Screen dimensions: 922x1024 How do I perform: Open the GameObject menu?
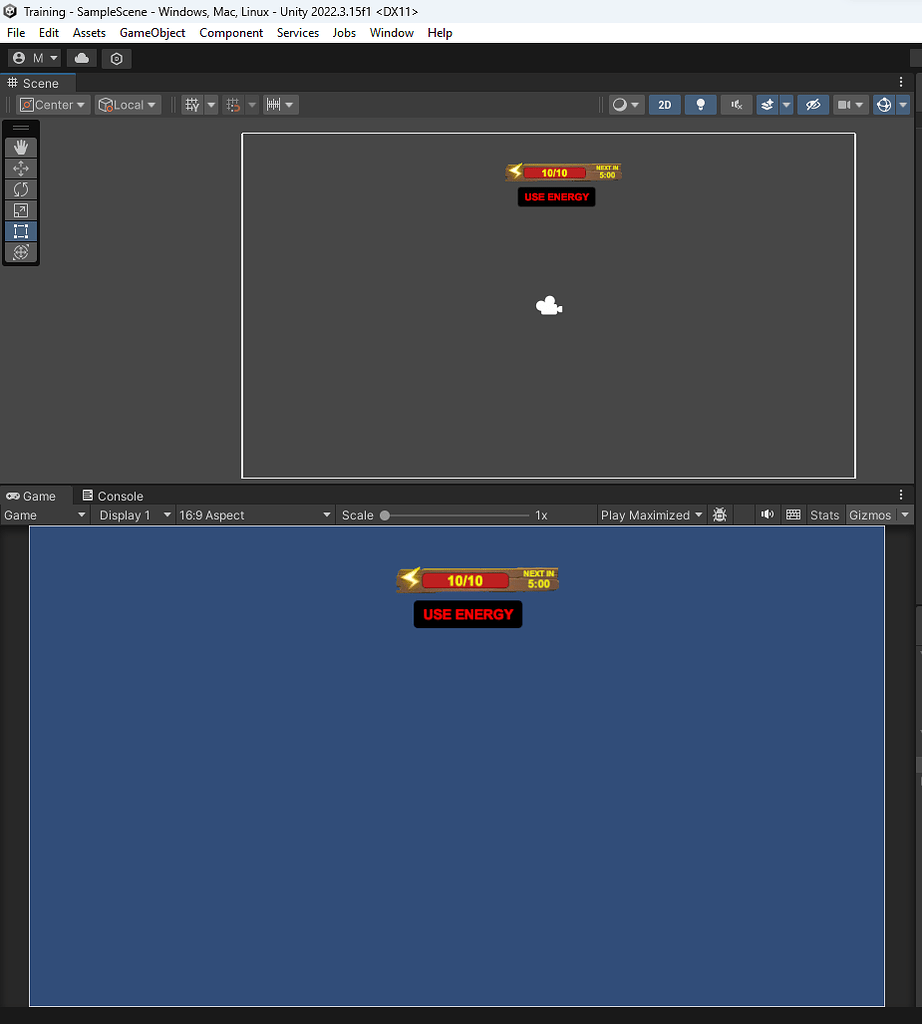coord(152,32)
